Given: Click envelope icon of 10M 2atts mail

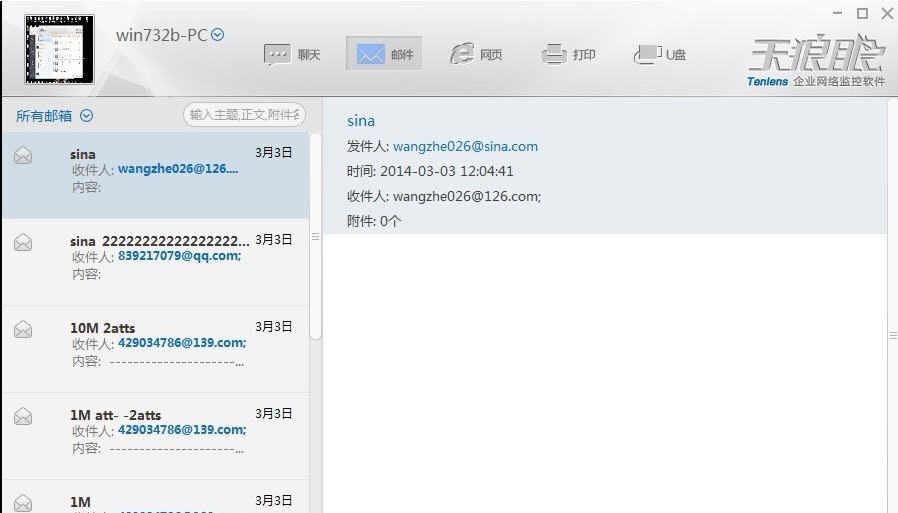Looking at the screenshot, I should (23, 330).
